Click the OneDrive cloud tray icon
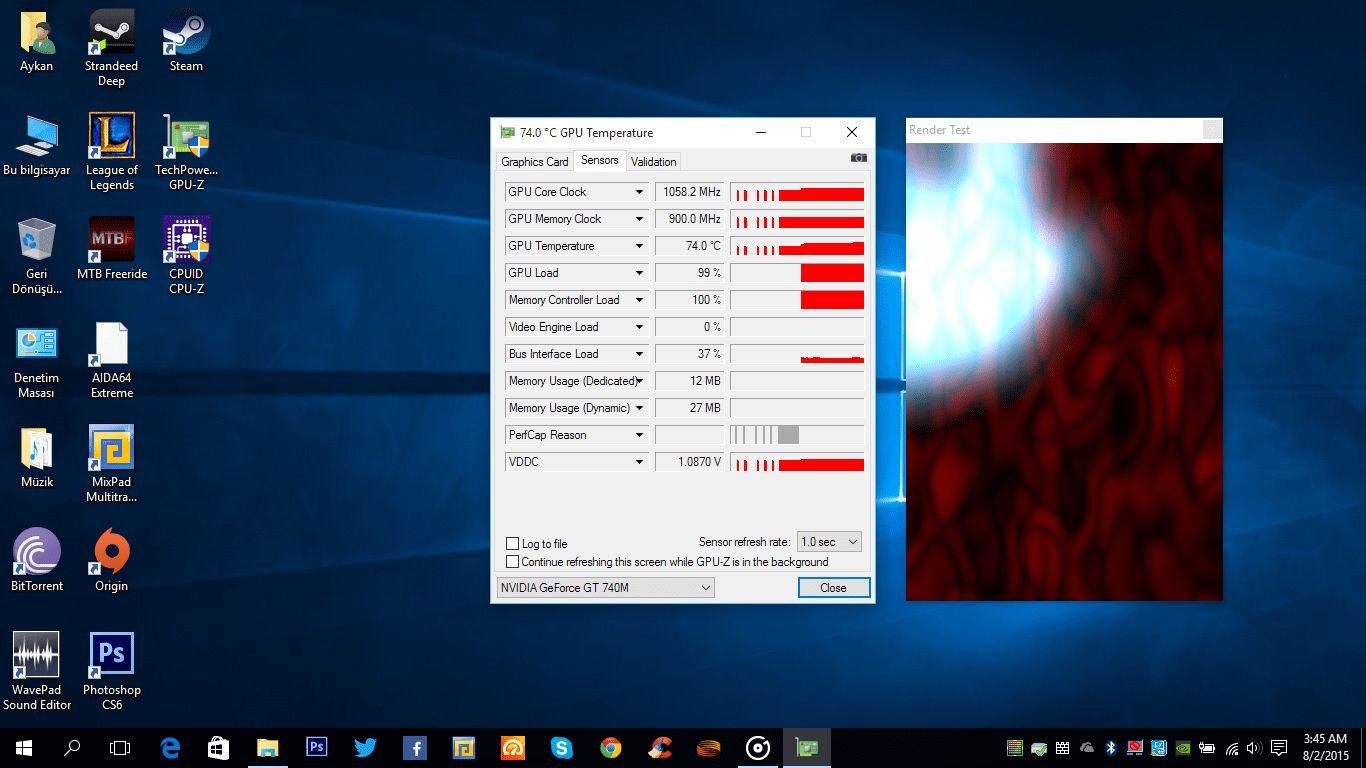This screenshot has width=1366, height=768. [1087, 747]
